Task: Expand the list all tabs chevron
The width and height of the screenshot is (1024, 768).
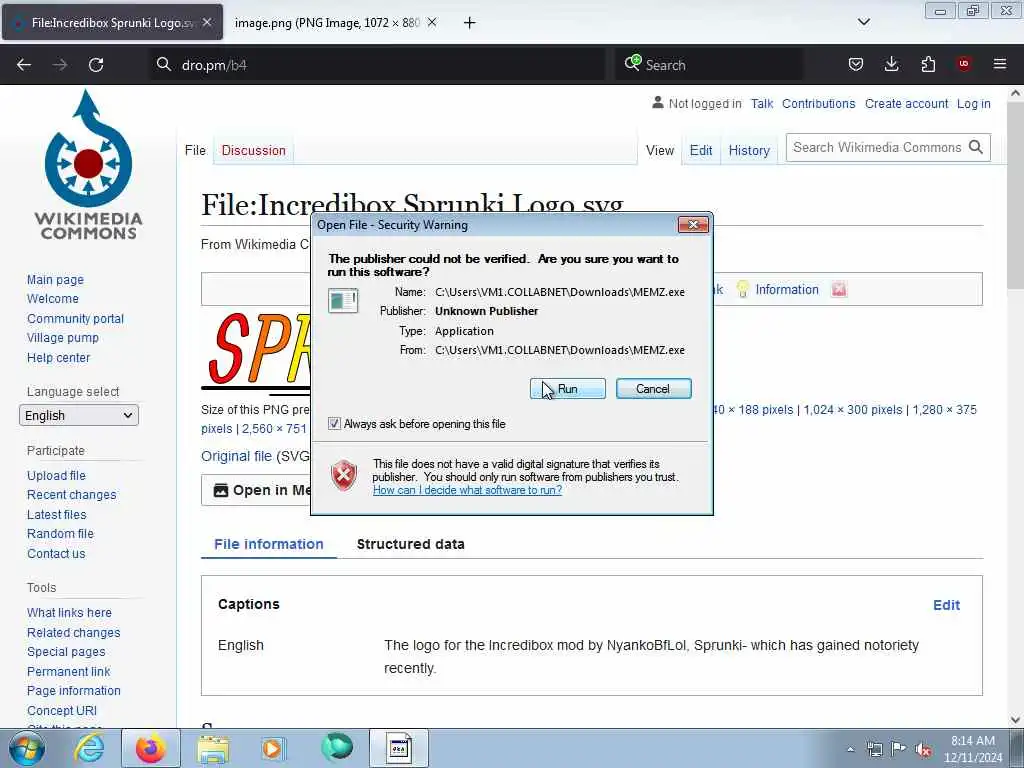Action: point(863,22)
